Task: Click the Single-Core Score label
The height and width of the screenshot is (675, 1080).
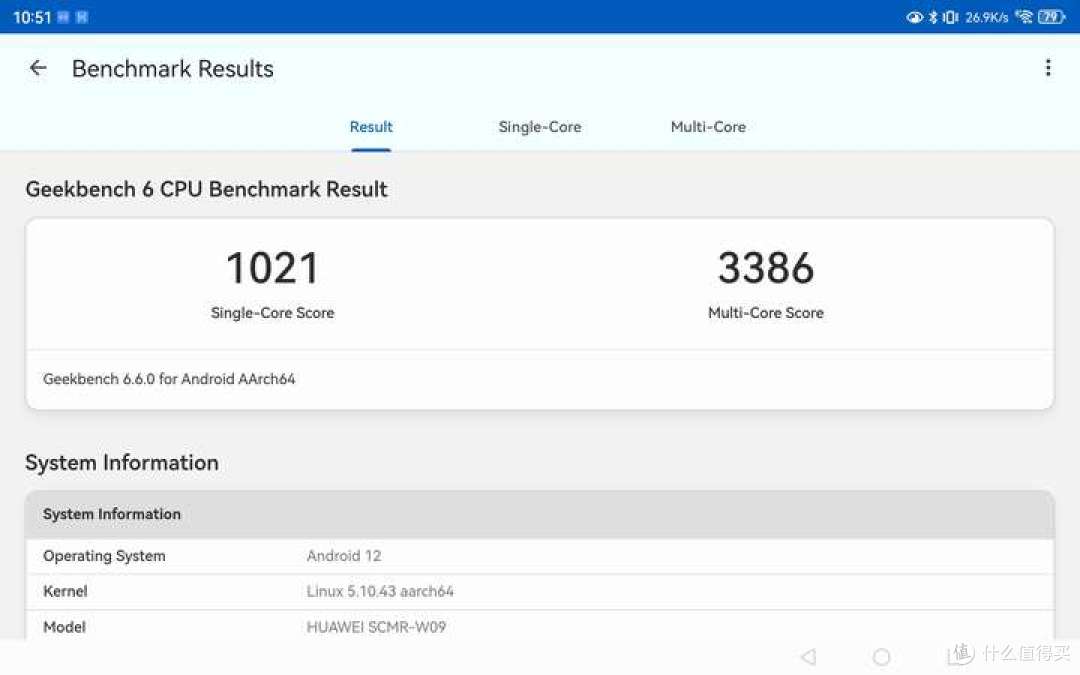Action: point(272,313)
